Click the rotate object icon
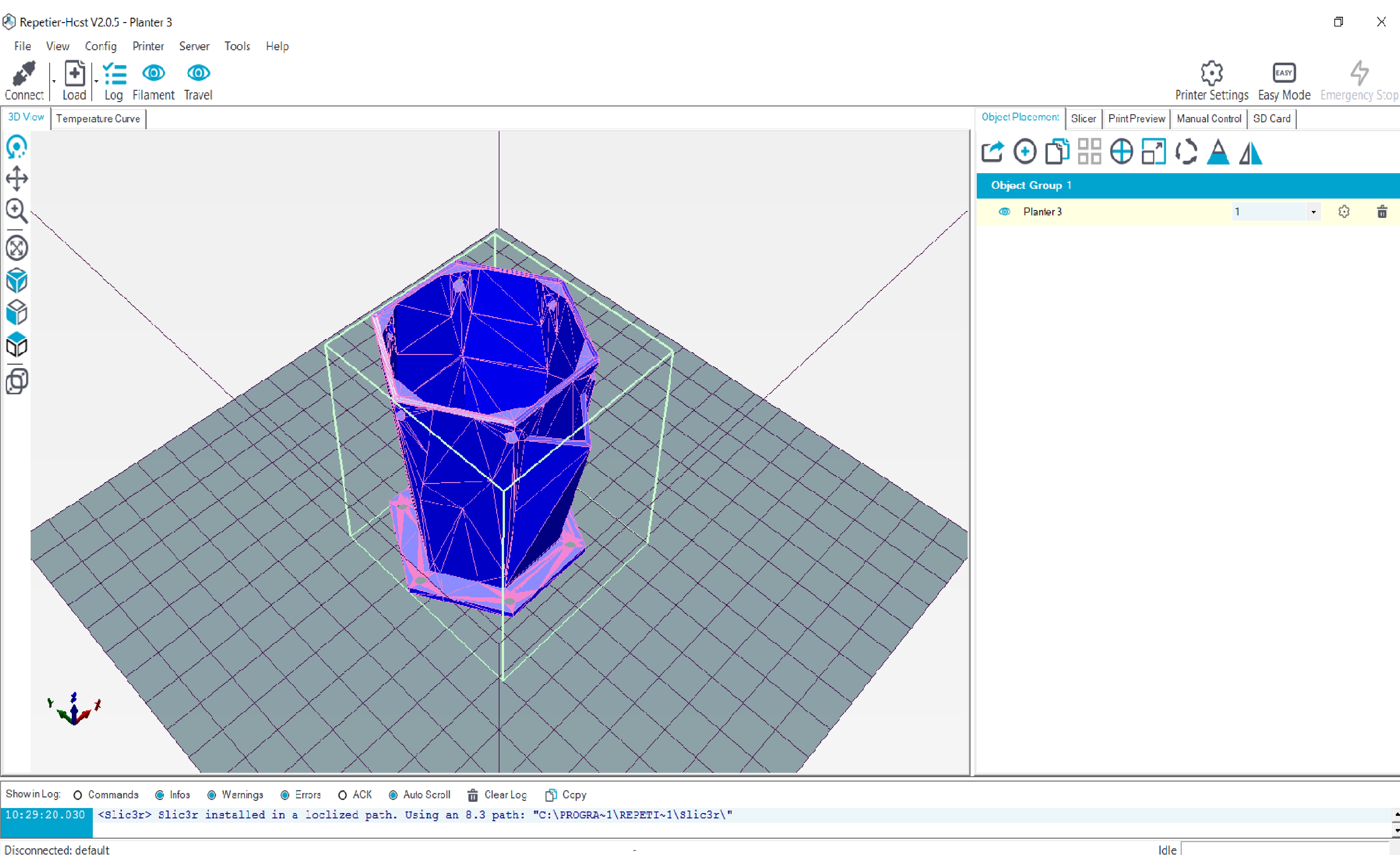Image resolution: width=1400 pixels, height=855 pixels. click(x=1186, y=152)
